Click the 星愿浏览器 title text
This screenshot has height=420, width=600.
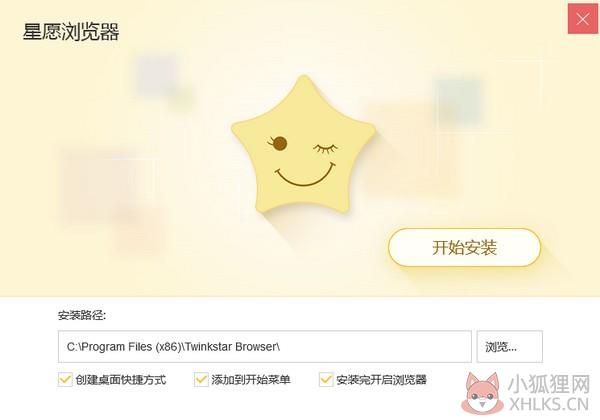point(71,32)
